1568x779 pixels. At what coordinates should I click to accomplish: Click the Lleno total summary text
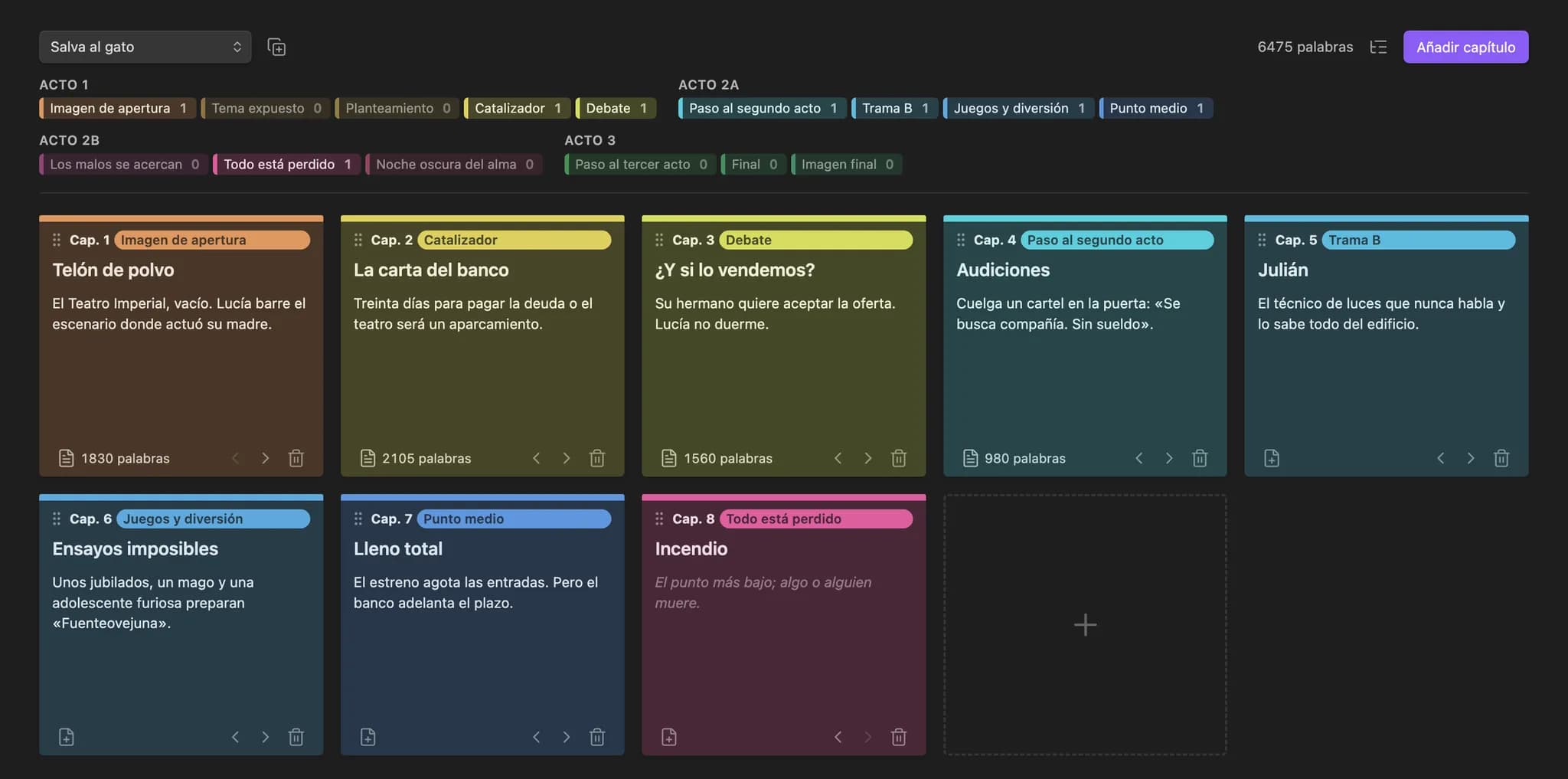(475, 592)
